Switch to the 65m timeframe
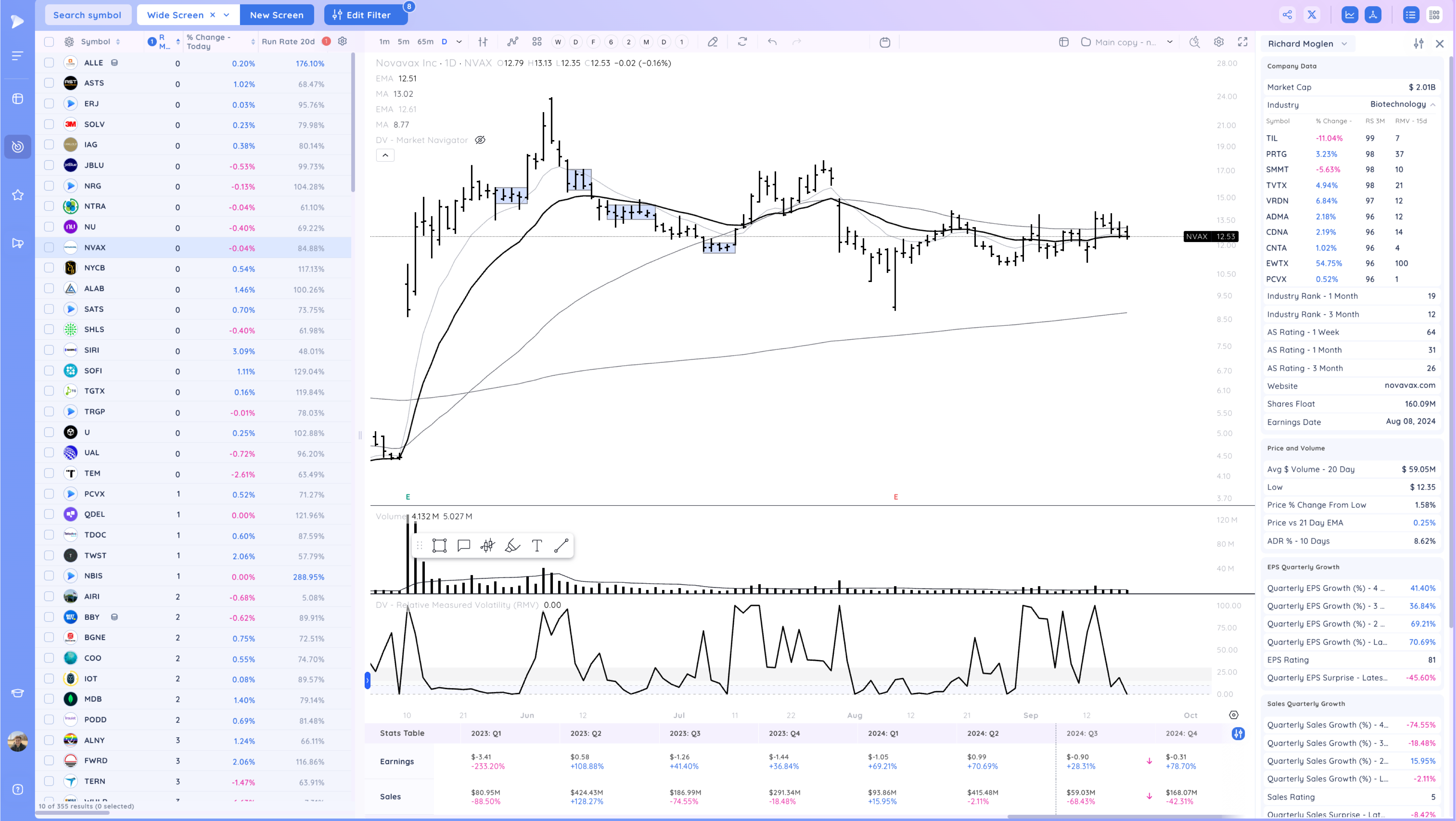The width and height of the screenshot is (1456, 821). 425,42
